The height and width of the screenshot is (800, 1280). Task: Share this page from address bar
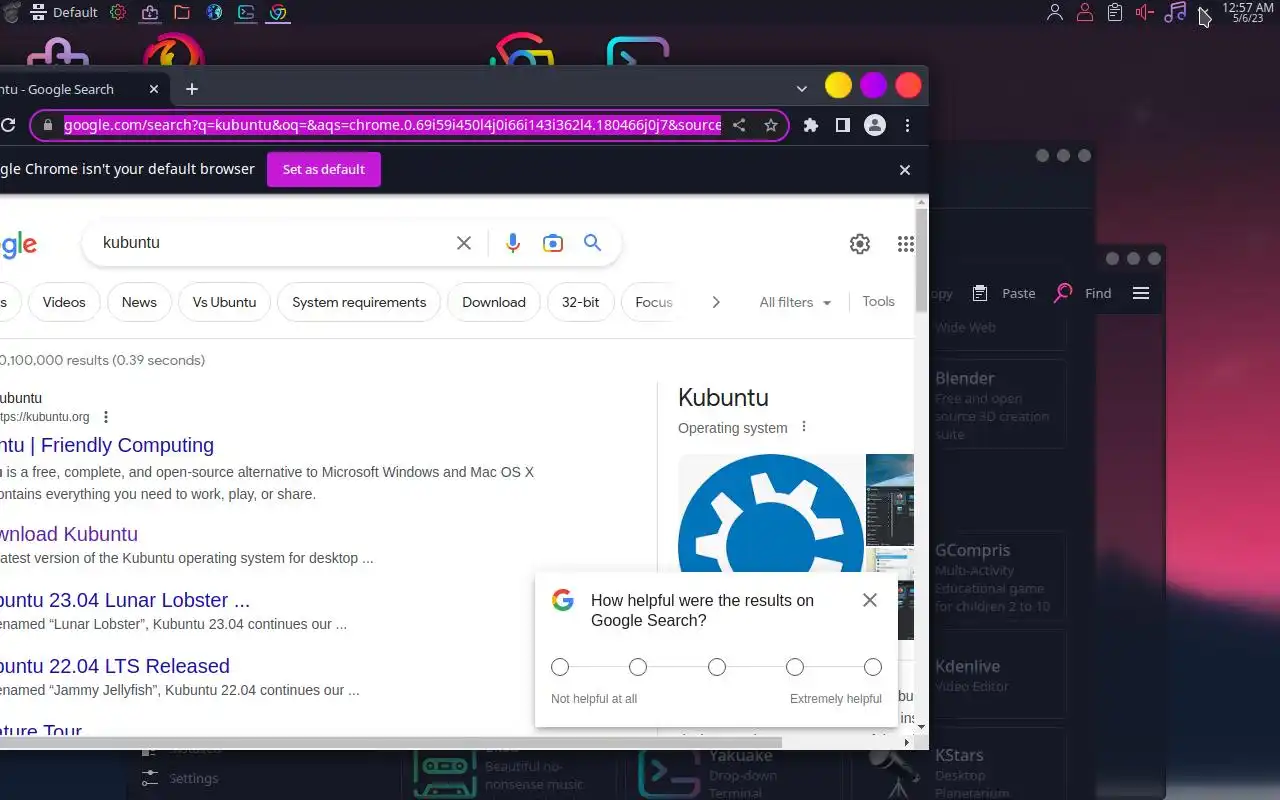click(739, 125)
